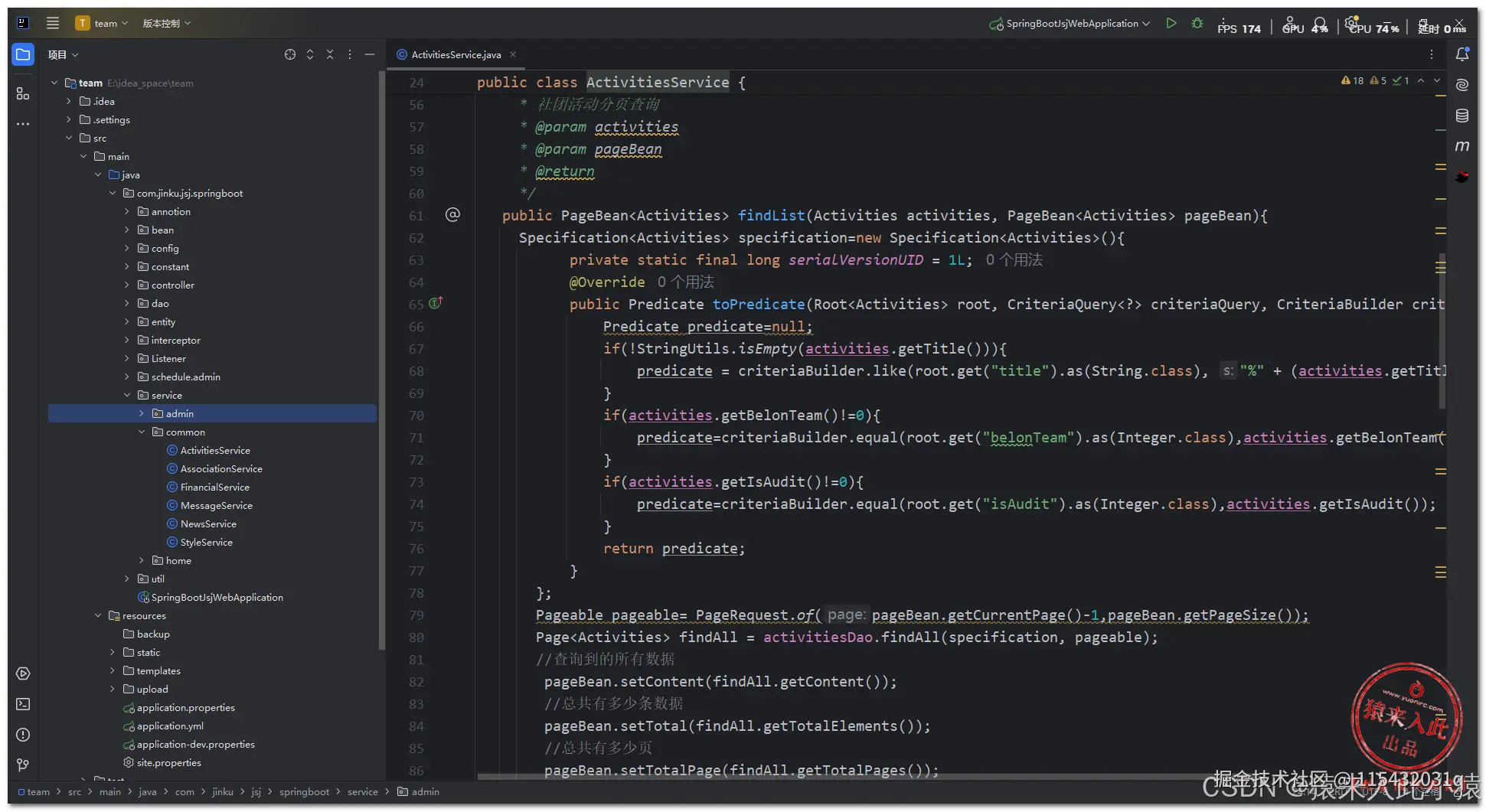The height and width of the screenshot is (812, 1486).
Task: Expand the home package
Action: point(142,560)
